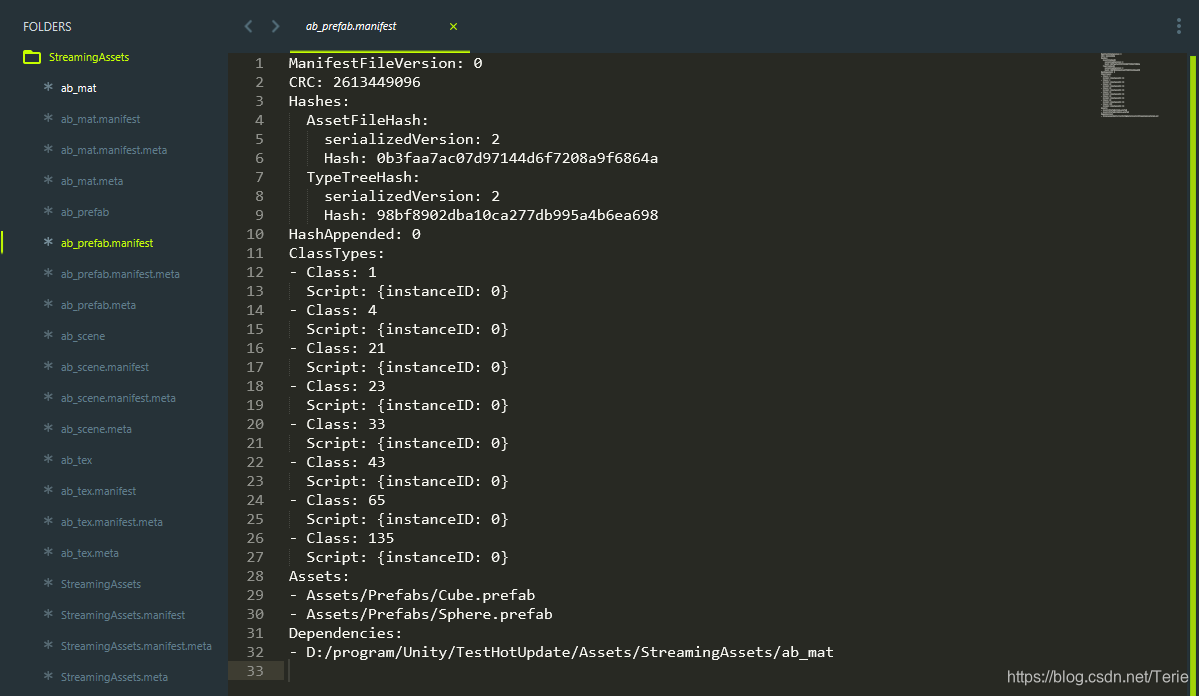Open ab_tex.meta file

[x=89, y=553]
